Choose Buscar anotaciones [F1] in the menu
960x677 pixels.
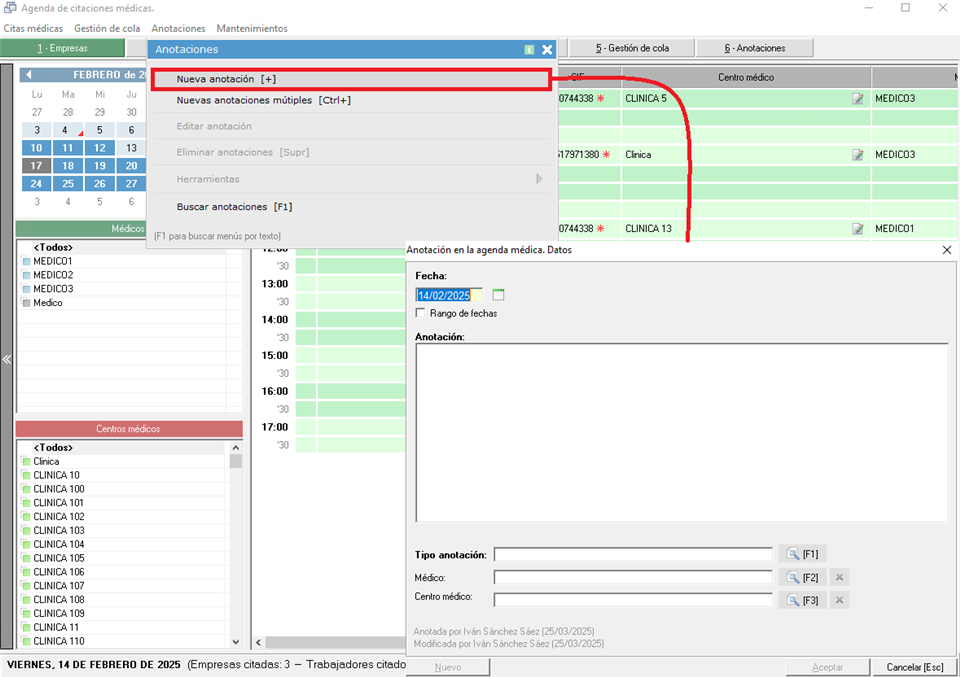(x=234, y=207)
